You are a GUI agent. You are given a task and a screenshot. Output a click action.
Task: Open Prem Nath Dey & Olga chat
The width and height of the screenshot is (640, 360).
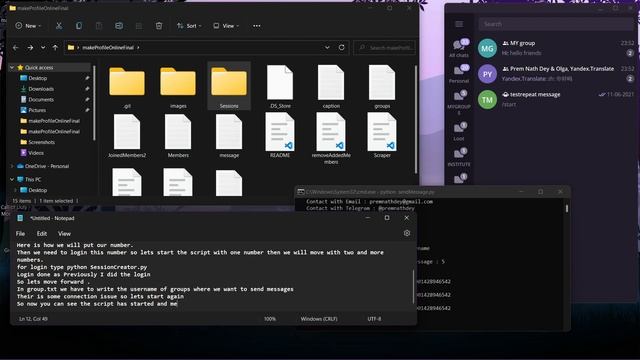click(x=556, y=74)
